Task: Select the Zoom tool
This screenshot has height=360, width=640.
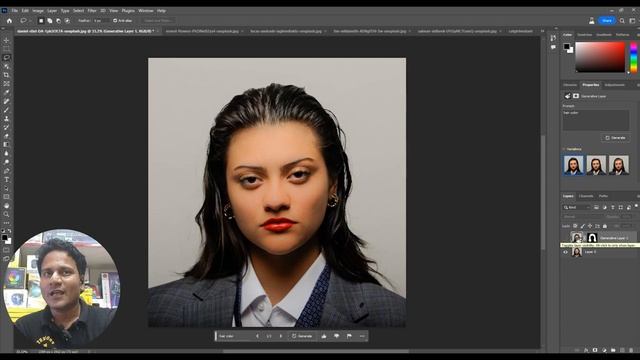Action: 6,214
